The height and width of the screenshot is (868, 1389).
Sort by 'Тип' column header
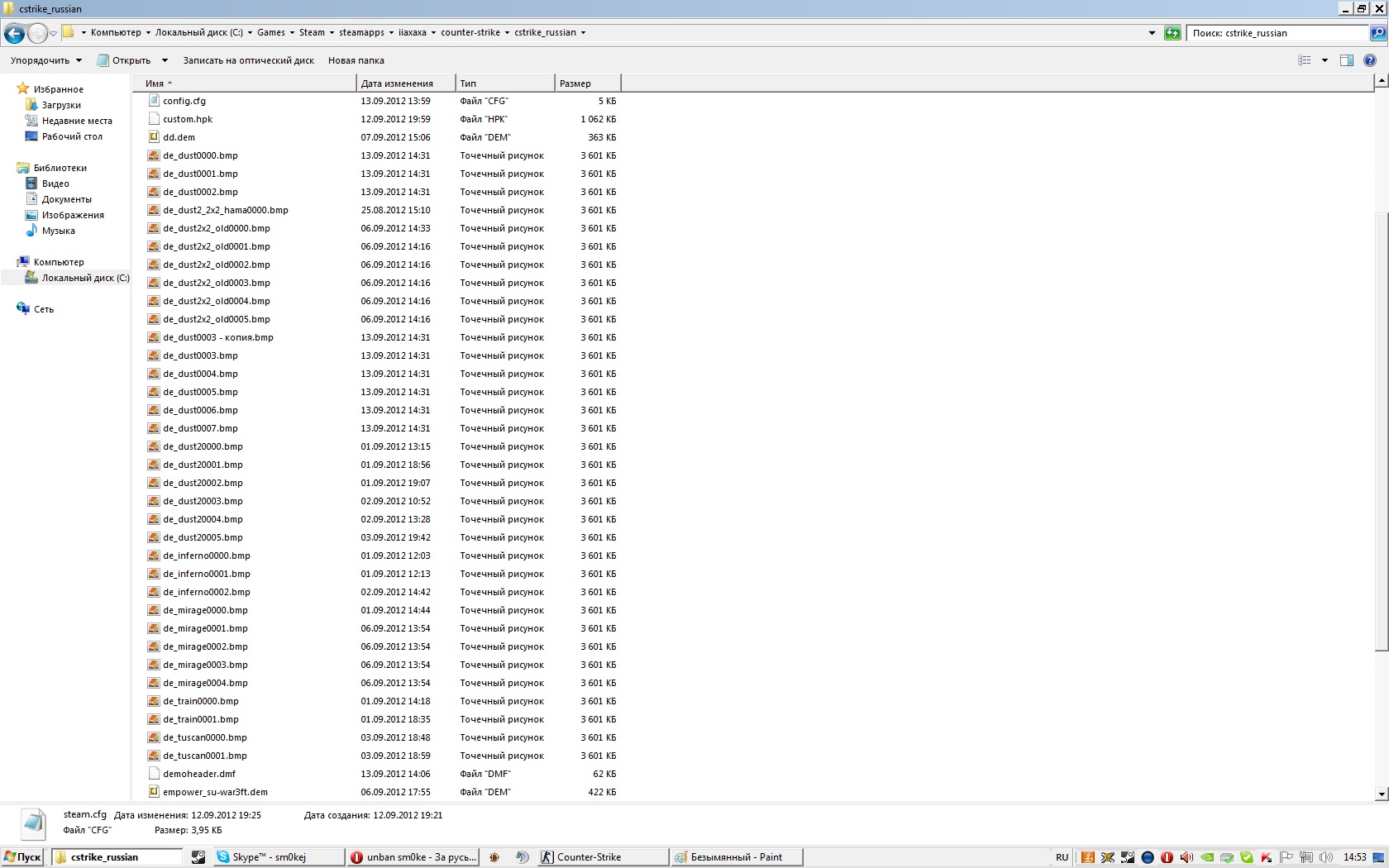[x=505, y=83]
